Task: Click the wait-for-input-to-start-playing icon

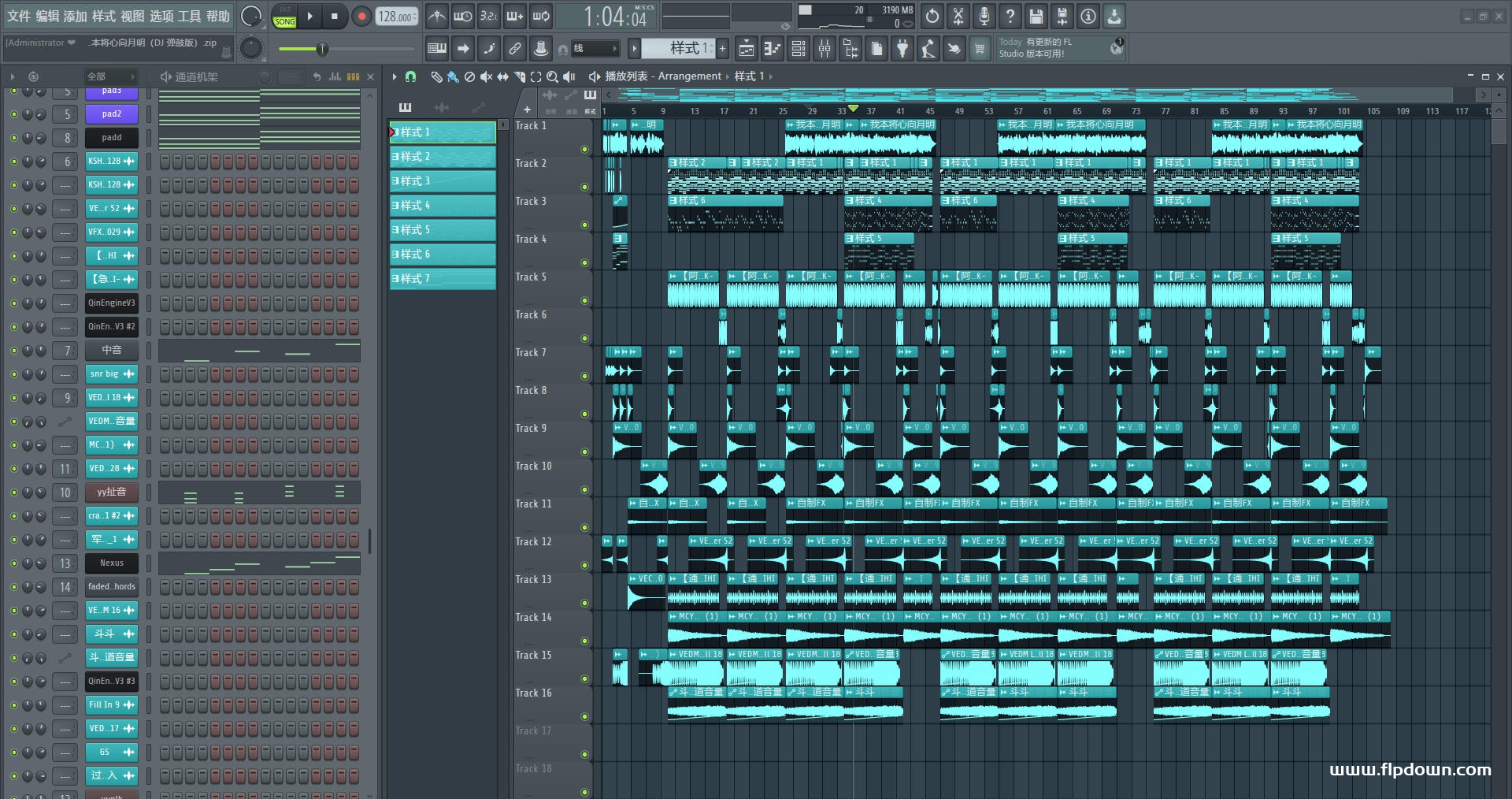Action: click(x=463, y=16)
